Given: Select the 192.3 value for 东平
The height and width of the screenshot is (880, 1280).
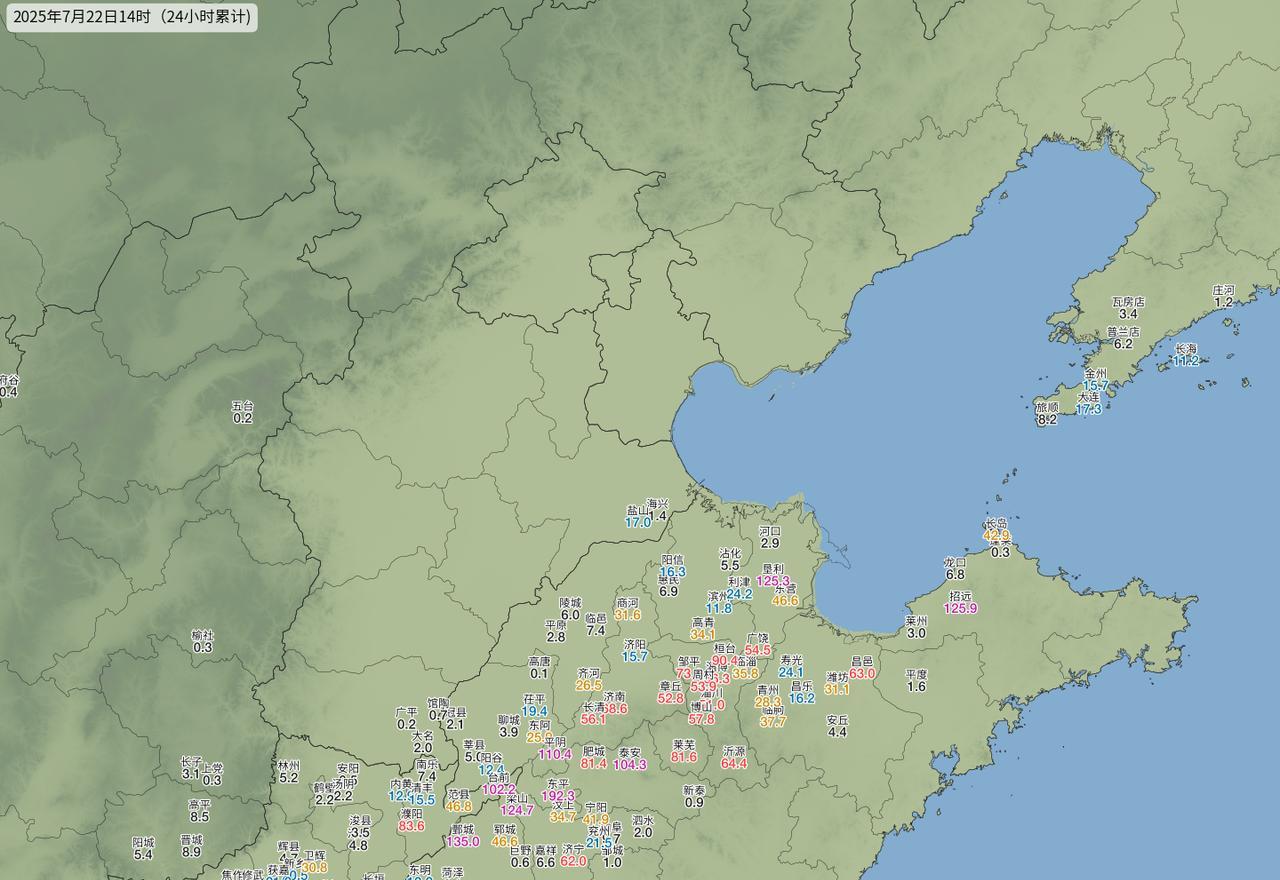Looking at the screenshot, I should [558, 796].
